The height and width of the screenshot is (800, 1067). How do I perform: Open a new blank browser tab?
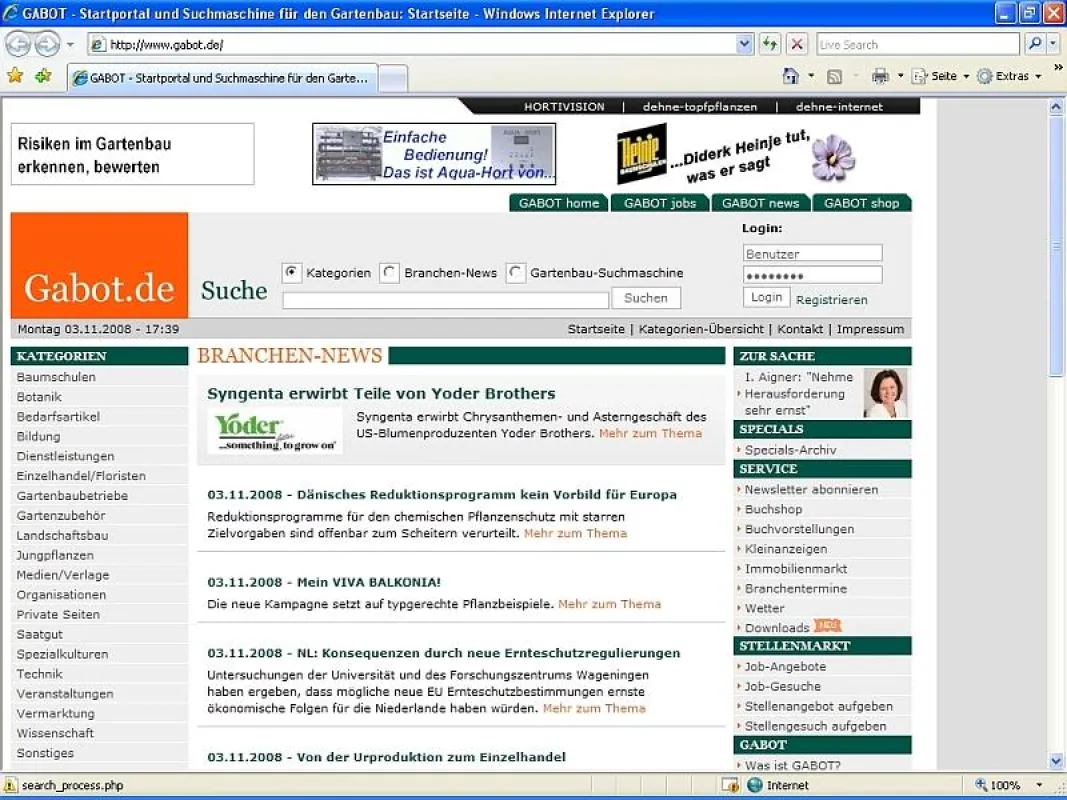(x=393, y=78)
